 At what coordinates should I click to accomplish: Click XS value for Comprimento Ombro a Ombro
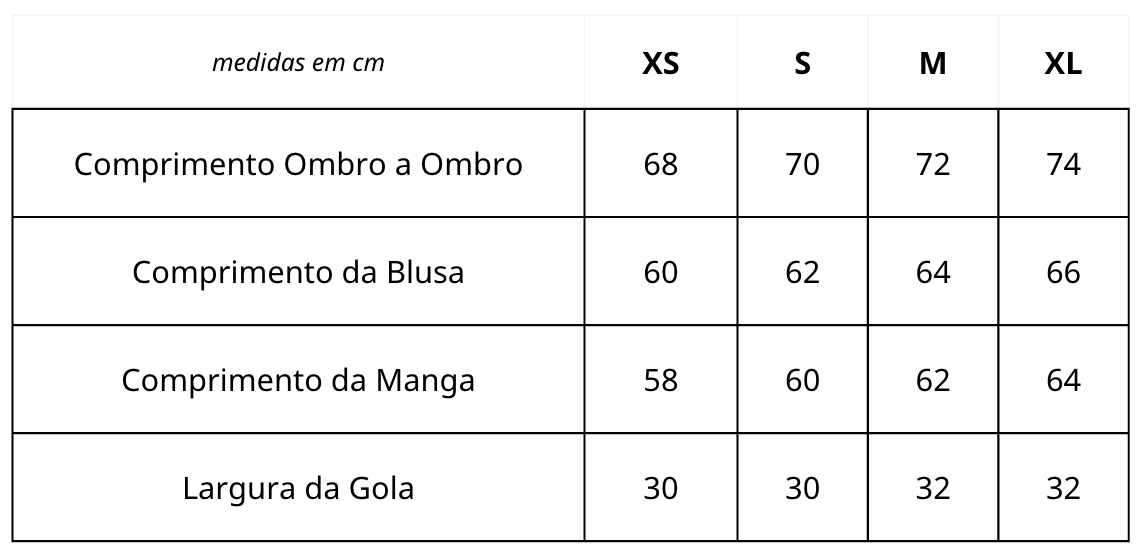660,163
